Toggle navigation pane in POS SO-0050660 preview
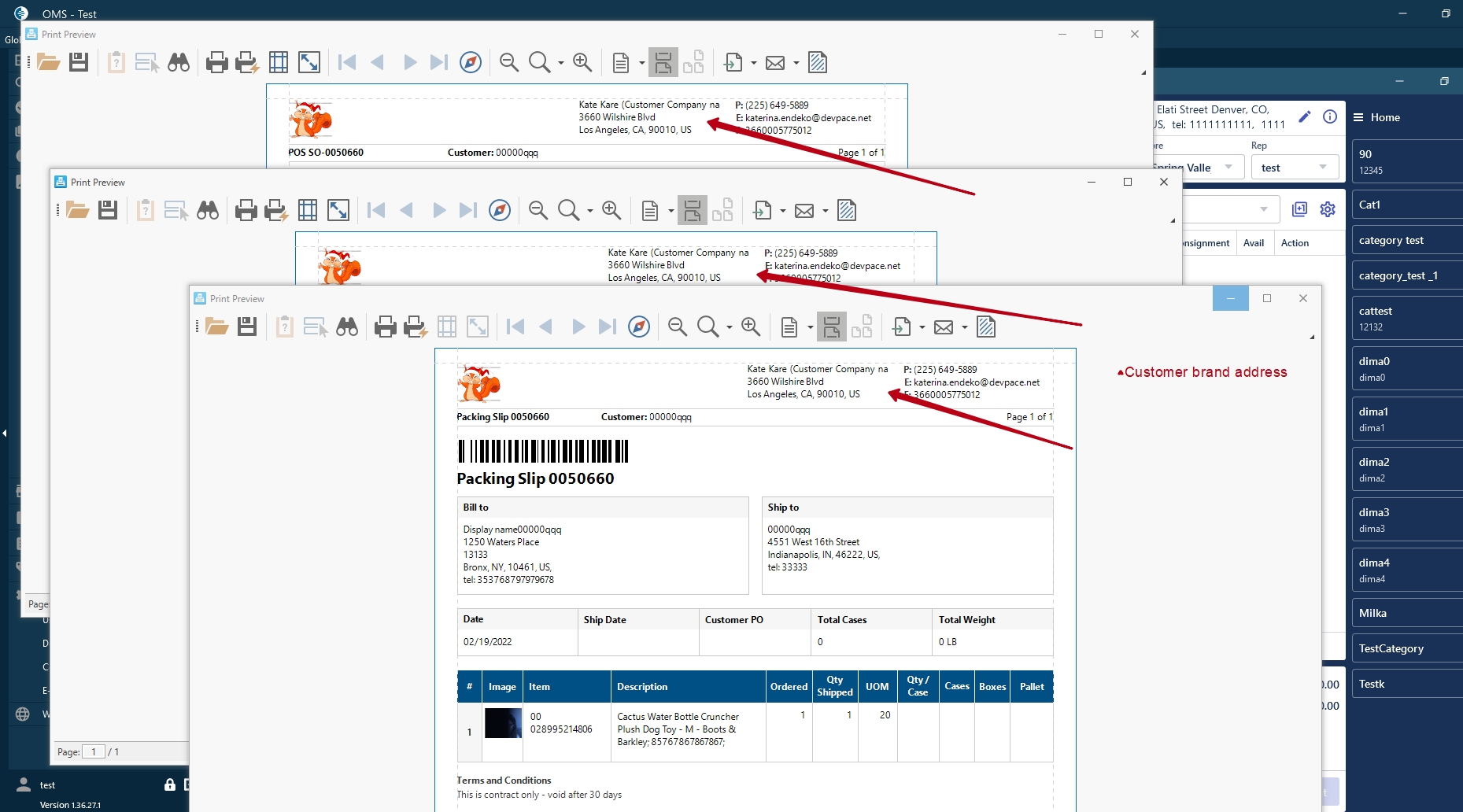The width and height of the screenshot is (1463, 812). point(471,62)
